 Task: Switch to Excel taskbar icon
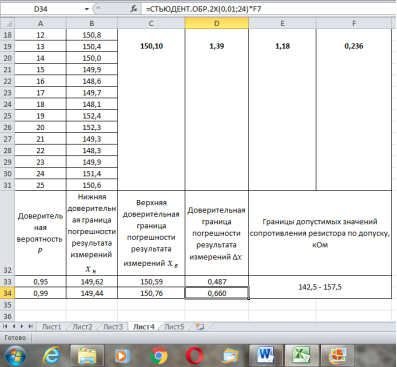coord(301,355)
